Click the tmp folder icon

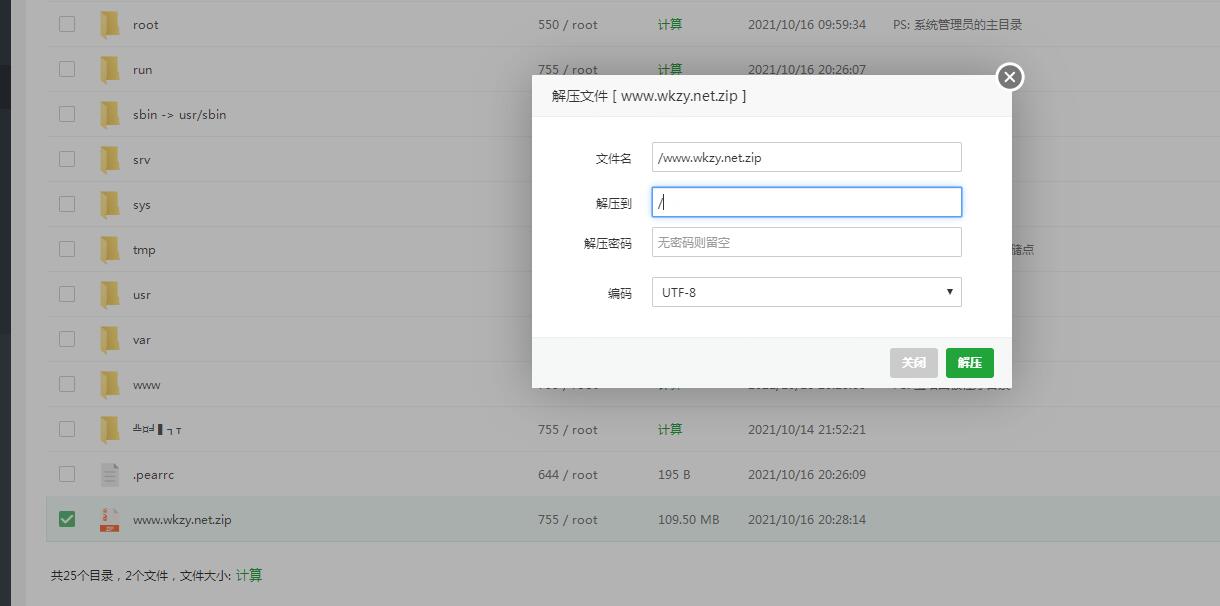110,250
